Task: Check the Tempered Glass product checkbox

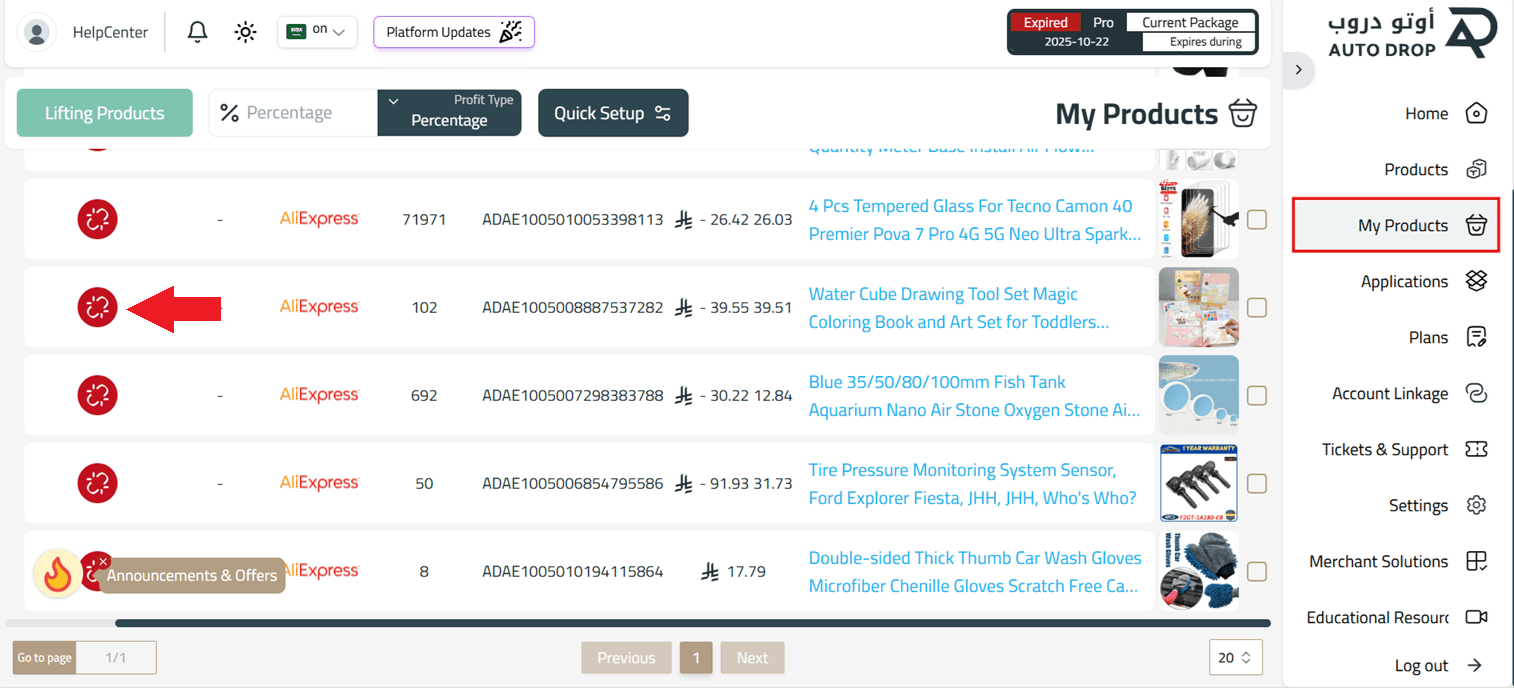Action: tap(1257, 219)
